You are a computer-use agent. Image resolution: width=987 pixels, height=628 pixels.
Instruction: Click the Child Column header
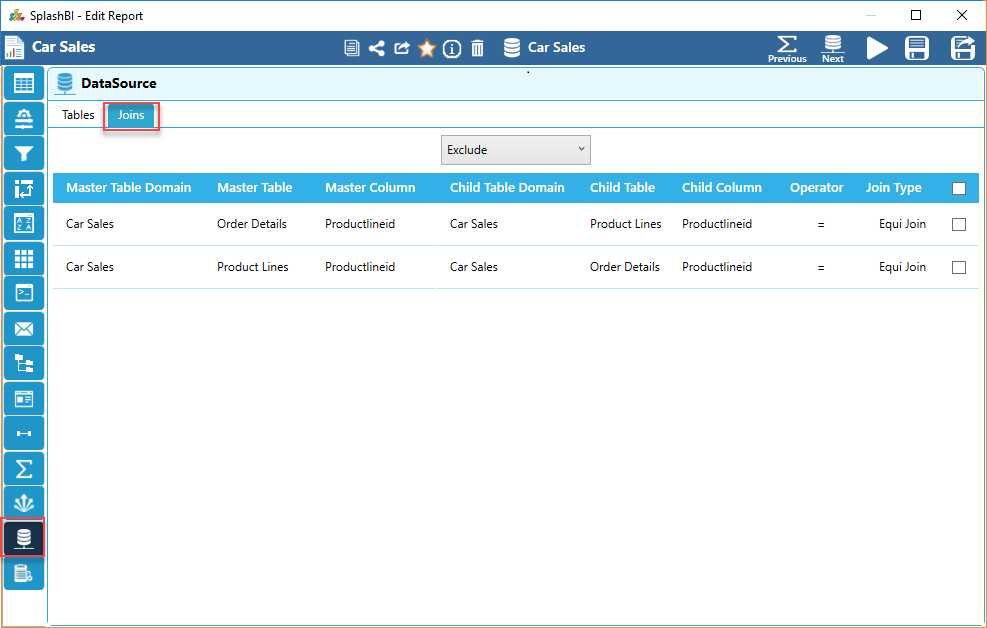pyautogui.click(x=721, y=188)
